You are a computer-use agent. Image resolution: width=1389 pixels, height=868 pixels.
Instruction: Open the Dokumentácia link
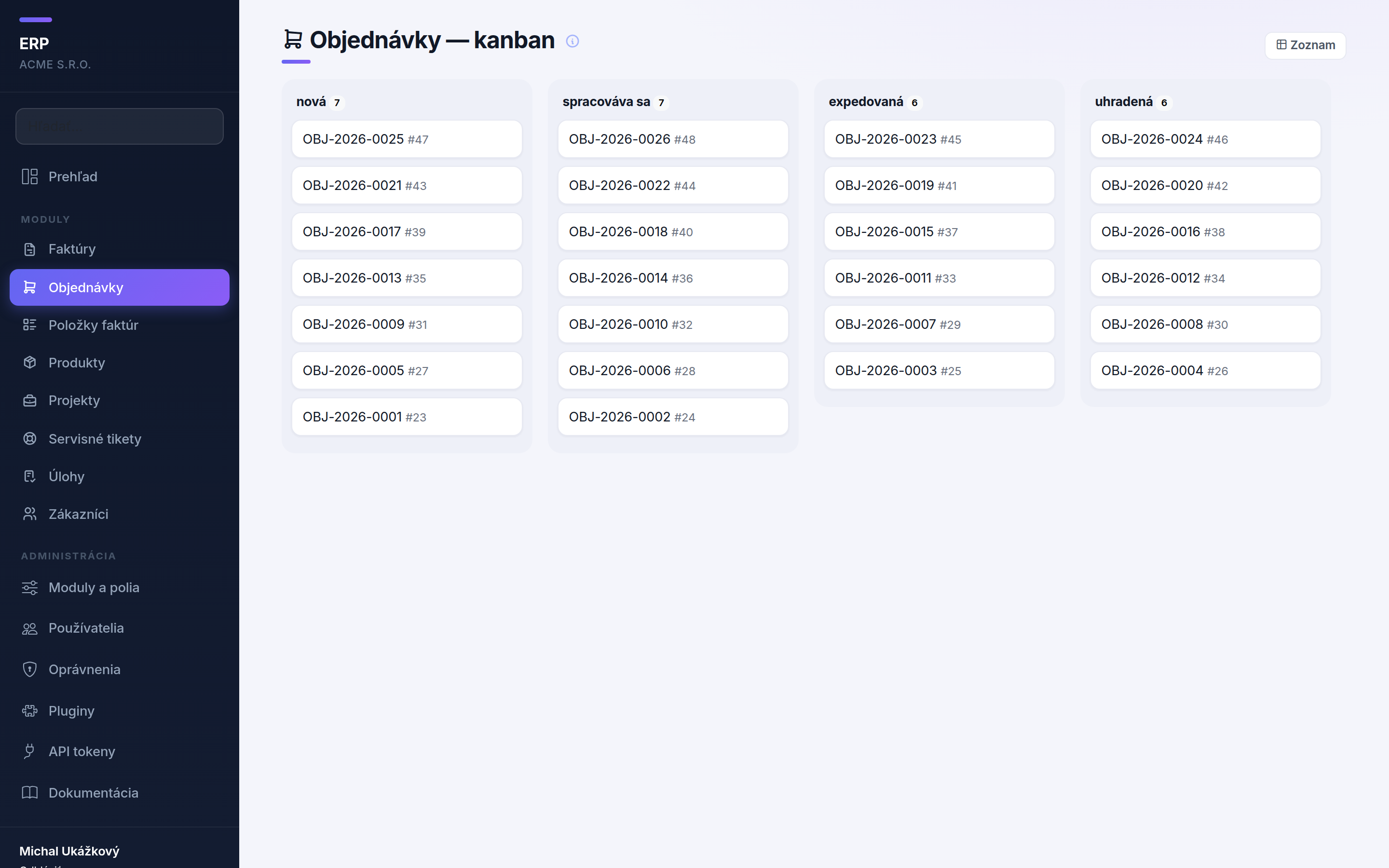click(x=120, y=793)
